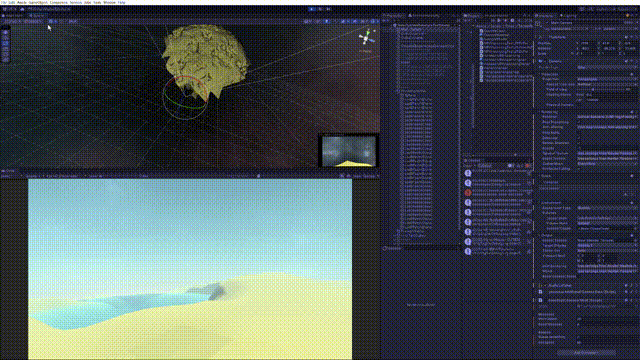Click the Play button in the top toolbar

click(312, 9)
